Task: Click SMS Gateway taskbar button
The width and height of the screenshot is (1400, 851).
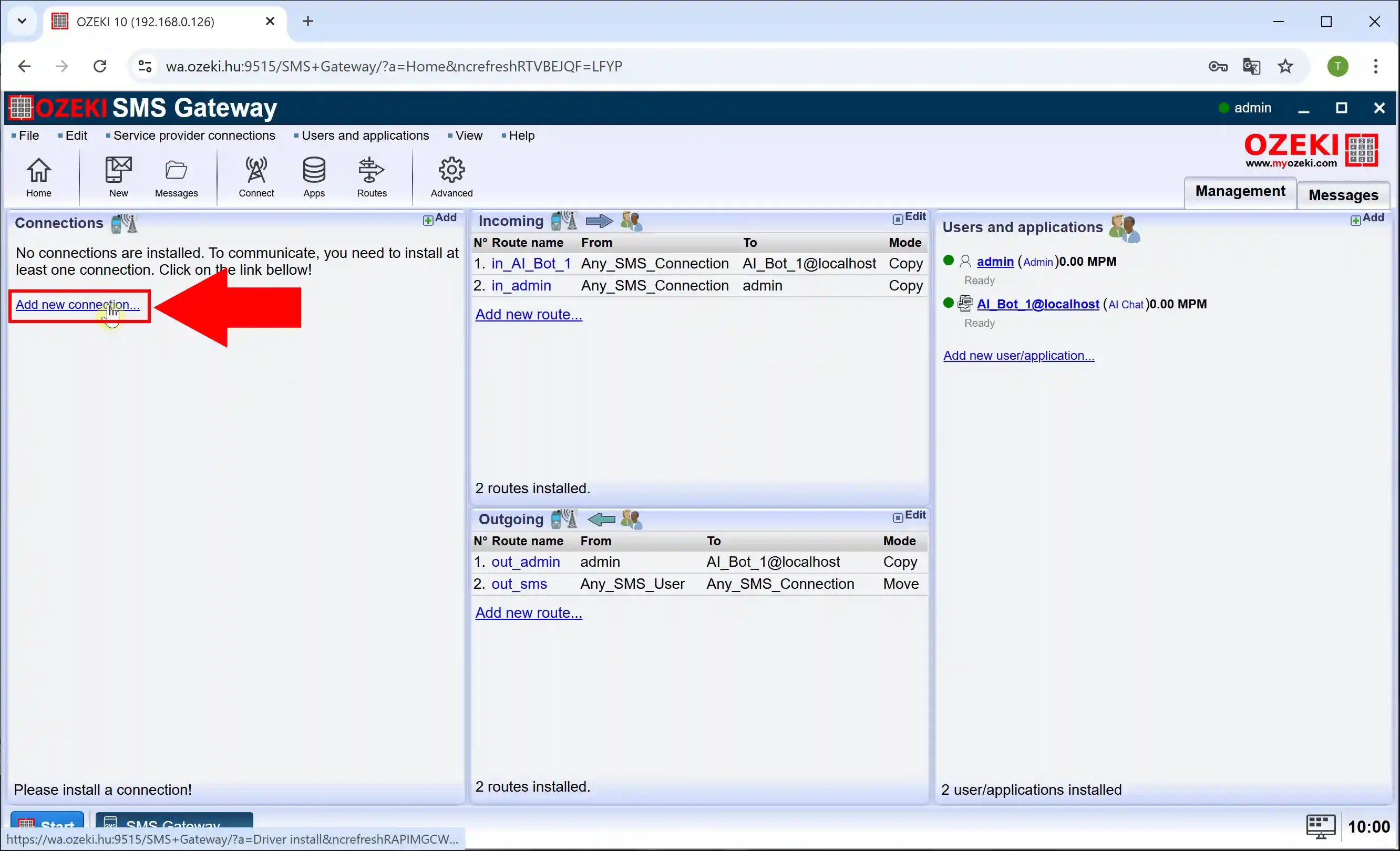Action: tap(174, 823)
